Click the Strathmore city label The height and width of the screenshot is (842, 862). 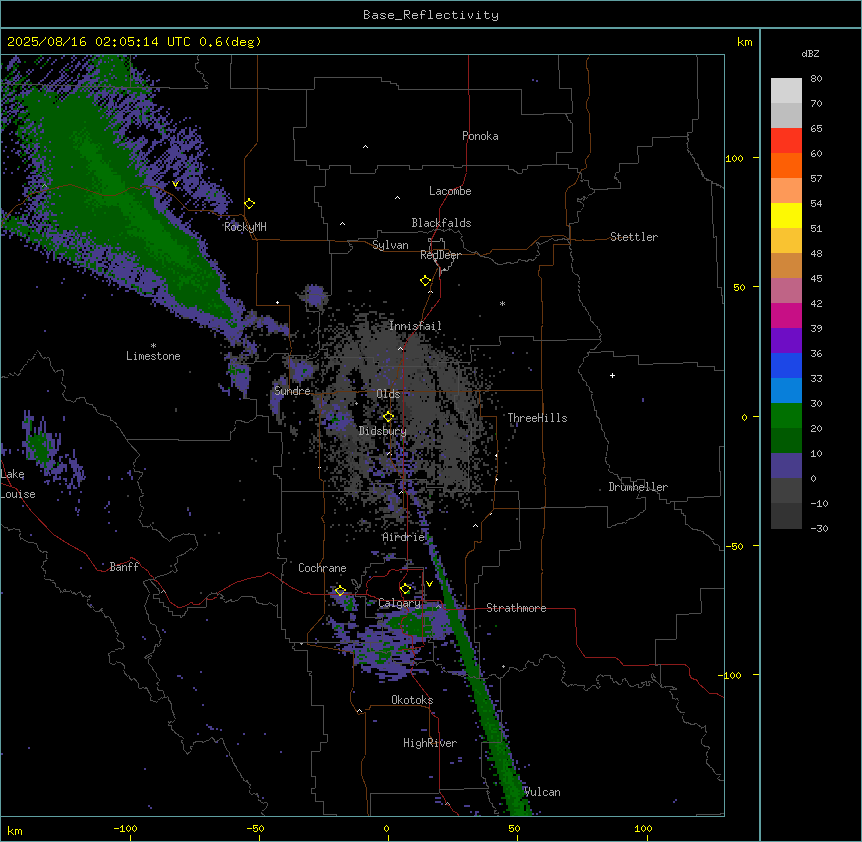coord(516,608)
